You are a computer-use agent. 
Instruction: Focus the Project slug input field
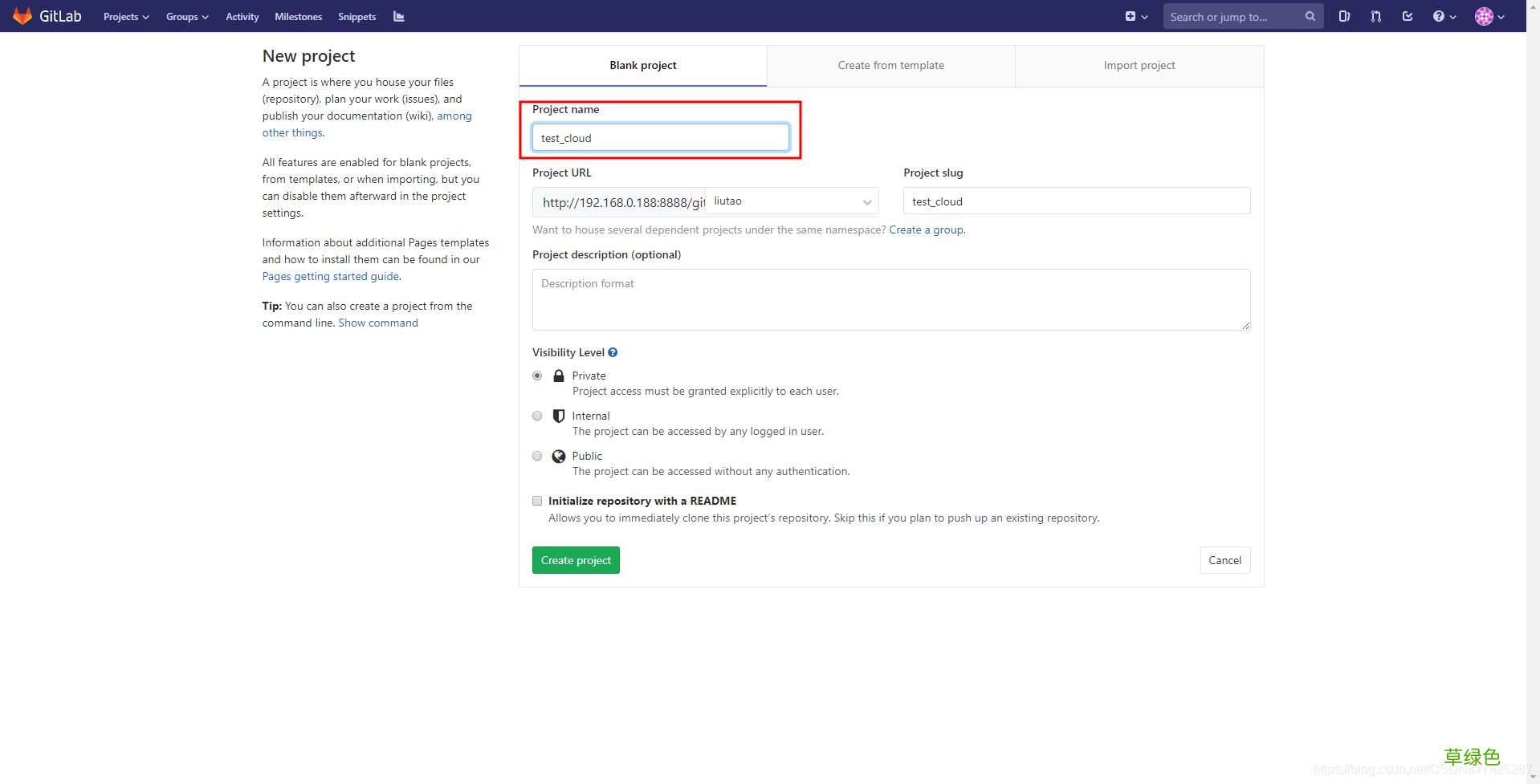pyautogui.click(x=1077, y=201)
